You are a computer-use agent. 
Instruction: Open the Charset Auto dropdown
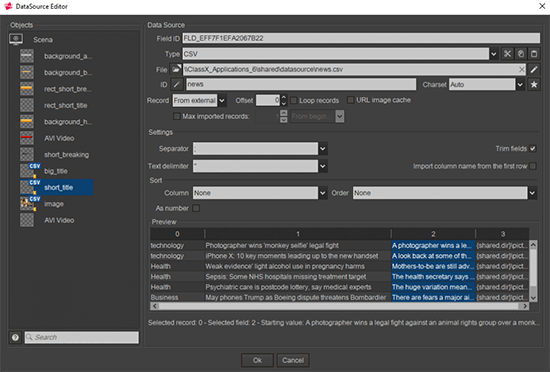point(520,84)
